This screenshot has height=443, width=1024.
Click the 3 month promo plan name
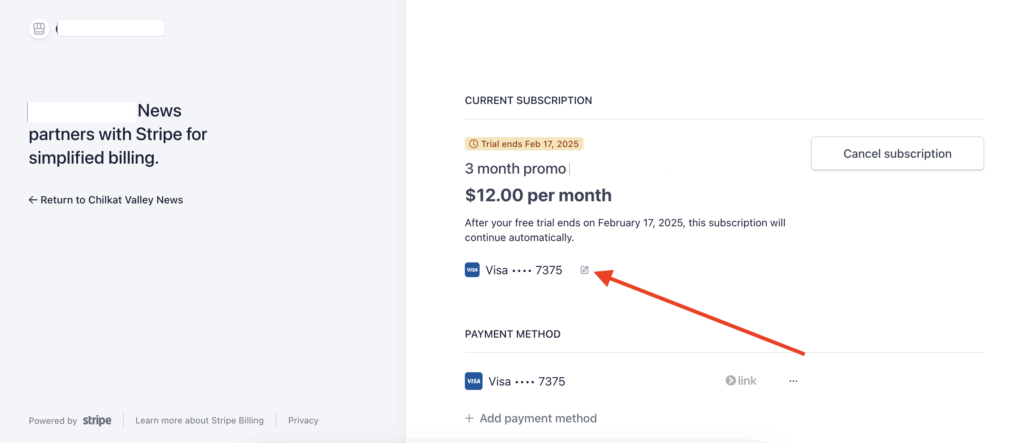tap(515, 169)
